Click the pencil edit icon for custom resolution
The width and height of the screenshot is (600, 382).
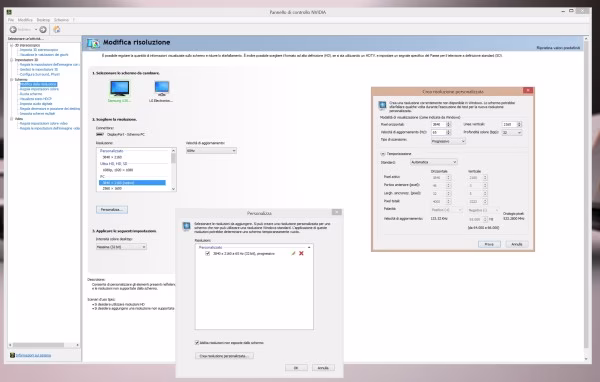point(293,253)
